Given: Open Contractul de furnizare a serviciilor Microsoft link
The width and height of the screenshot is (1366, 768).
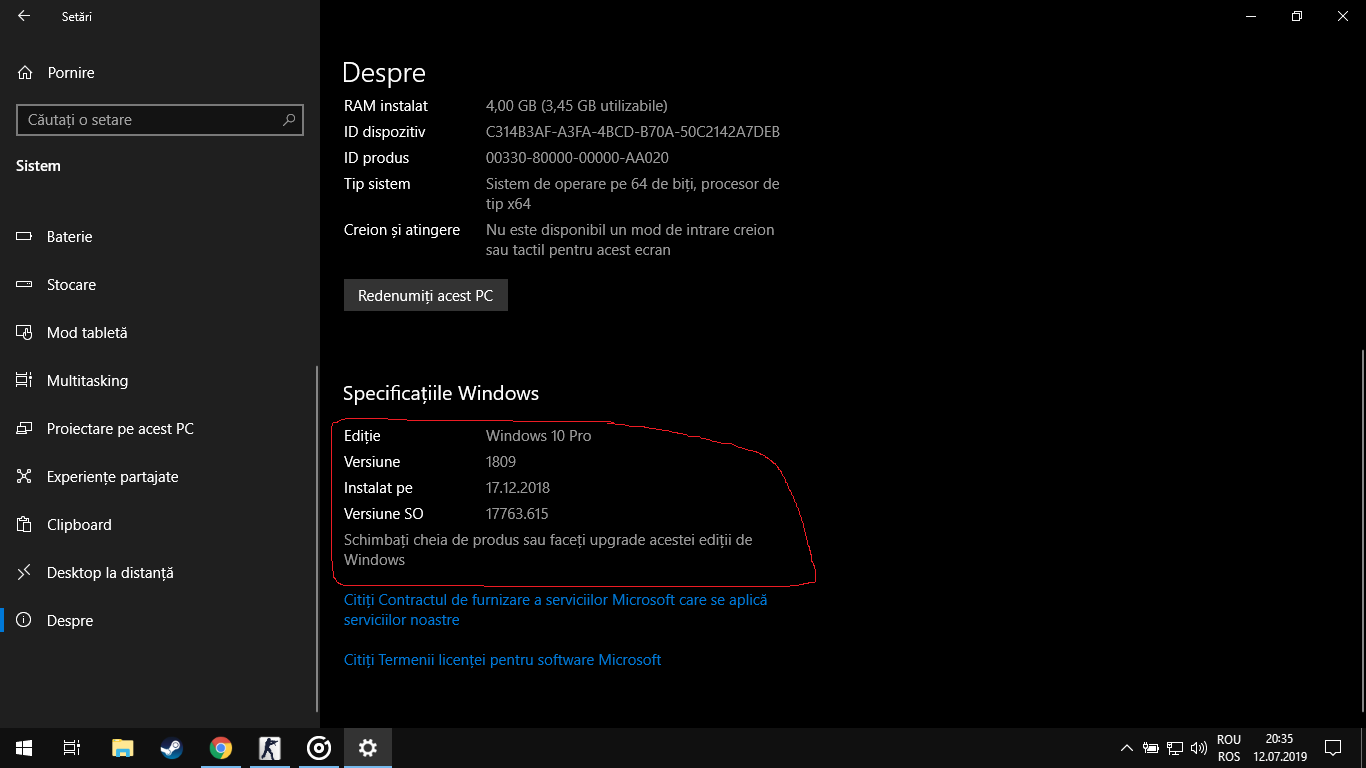Looking at the screenshot, I should pos(555,610).
